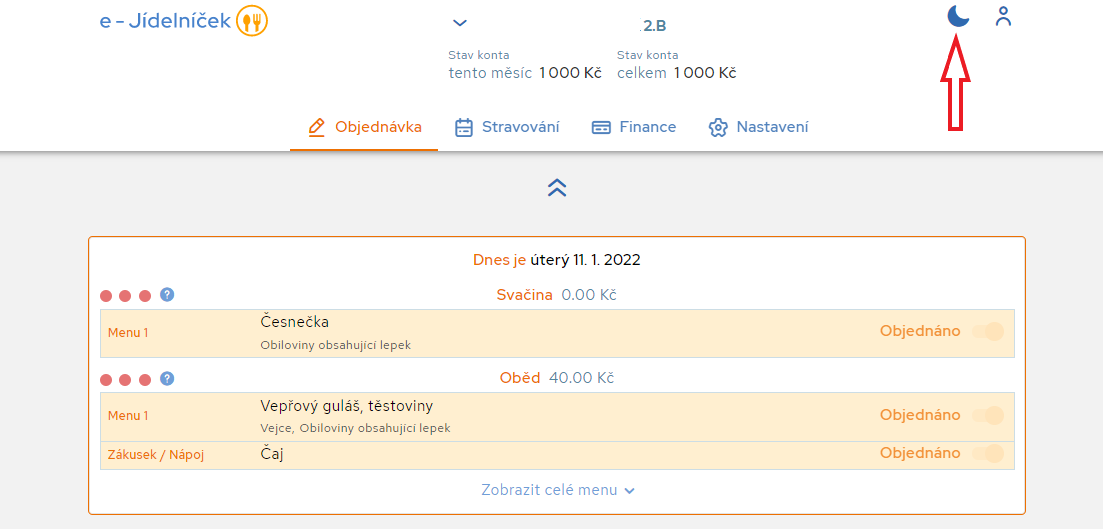Image resolution: width=1103 pixels, height=529 pixels.
Task: Select the Vepřový guláš, těstoviny meal row
Action: click(557, 416)
